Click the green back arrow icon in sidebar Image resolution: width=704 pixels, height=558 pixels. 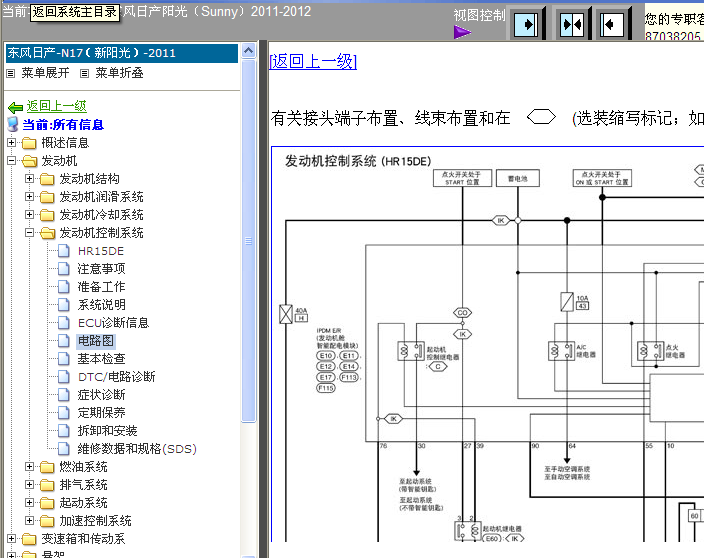pos(16,107)
